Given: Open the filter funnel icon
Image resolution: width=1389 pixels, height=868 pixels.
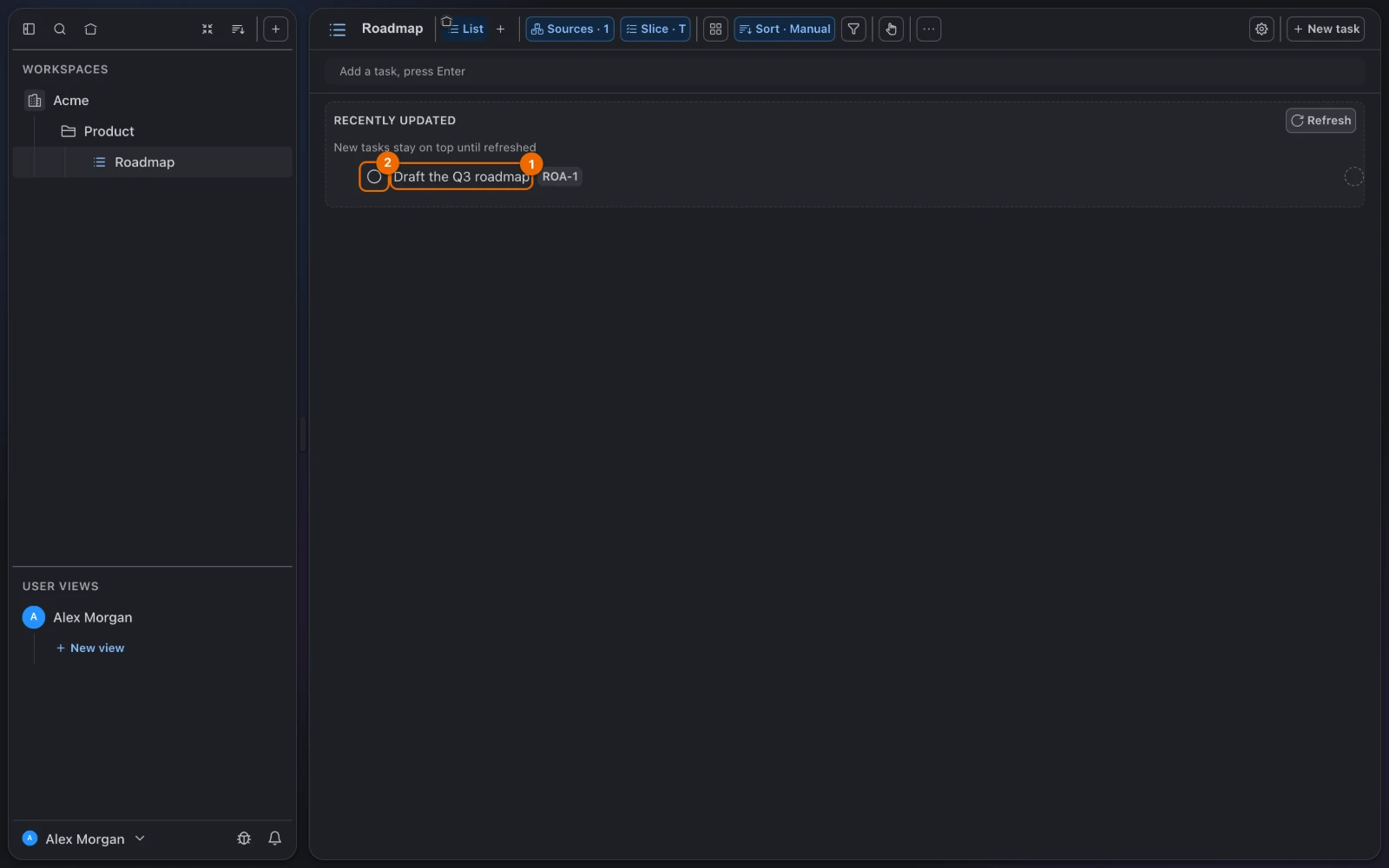Looking at the screenshot, I should (x=853, y=29).
